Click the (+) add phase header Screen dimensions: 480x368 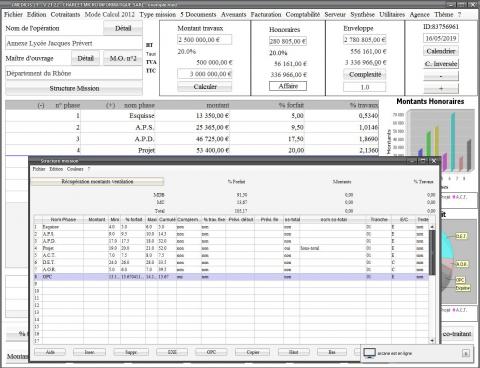pos(111,105)
